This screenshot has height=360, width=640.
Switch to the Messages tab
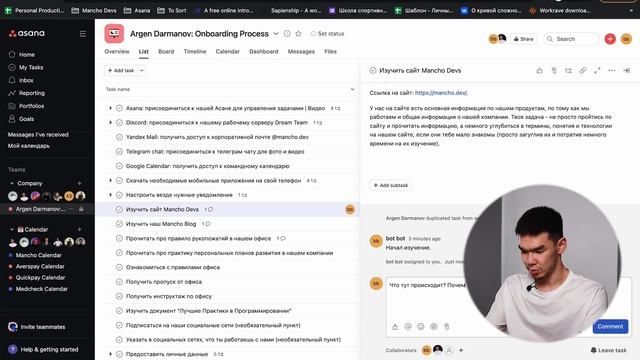click(x=301, y=52)
